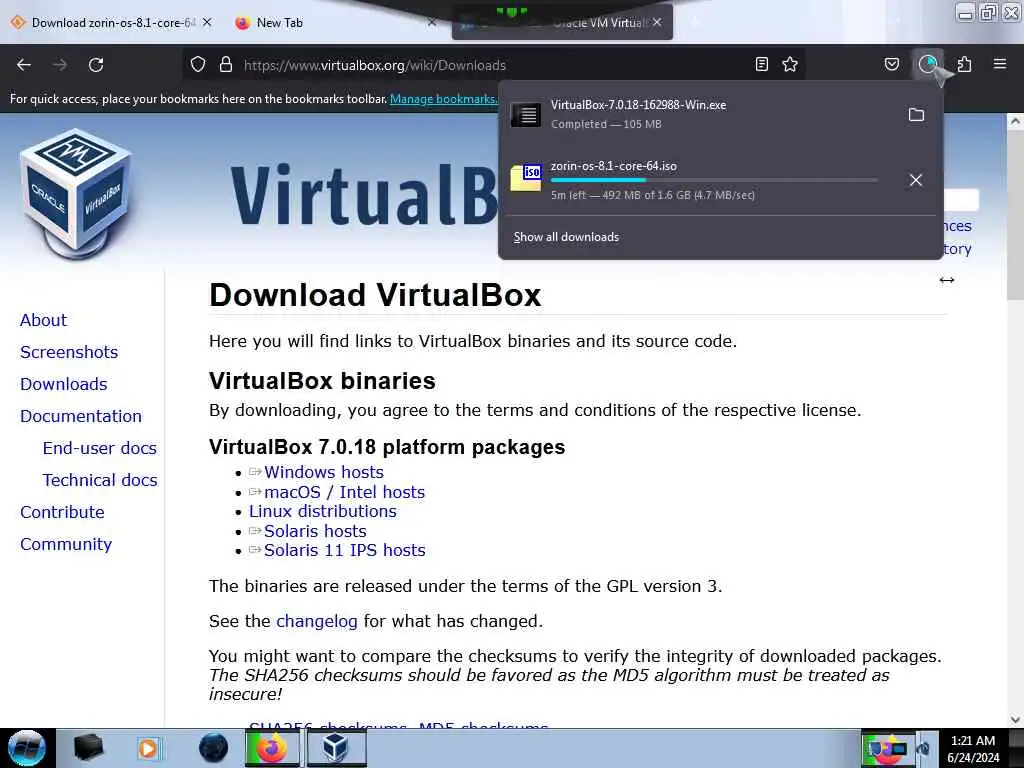
Task: Click the VirtualBox cube logo
Action: 76,194
